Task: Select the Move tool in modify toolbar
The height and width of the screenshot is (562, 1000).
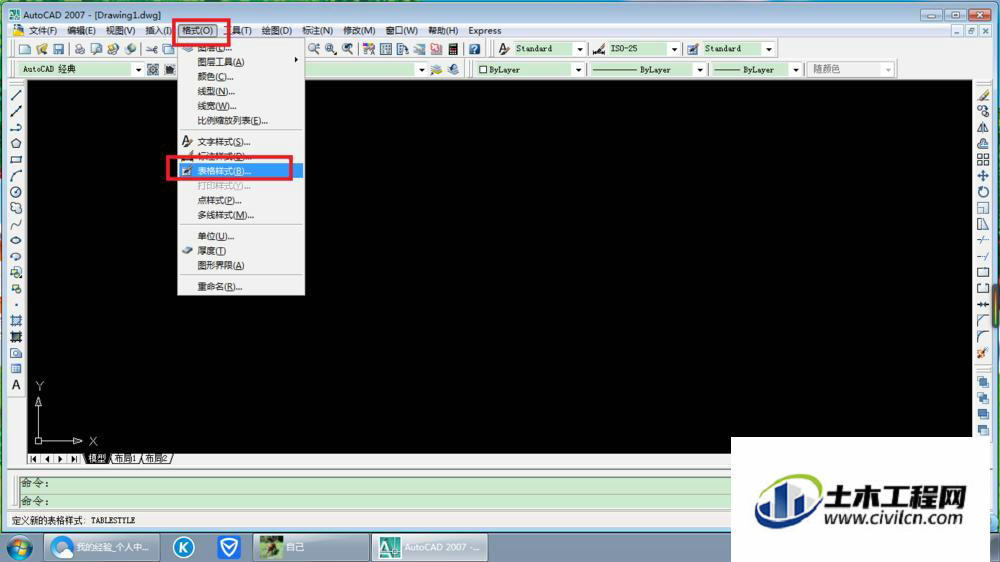Action: (983, 175)
